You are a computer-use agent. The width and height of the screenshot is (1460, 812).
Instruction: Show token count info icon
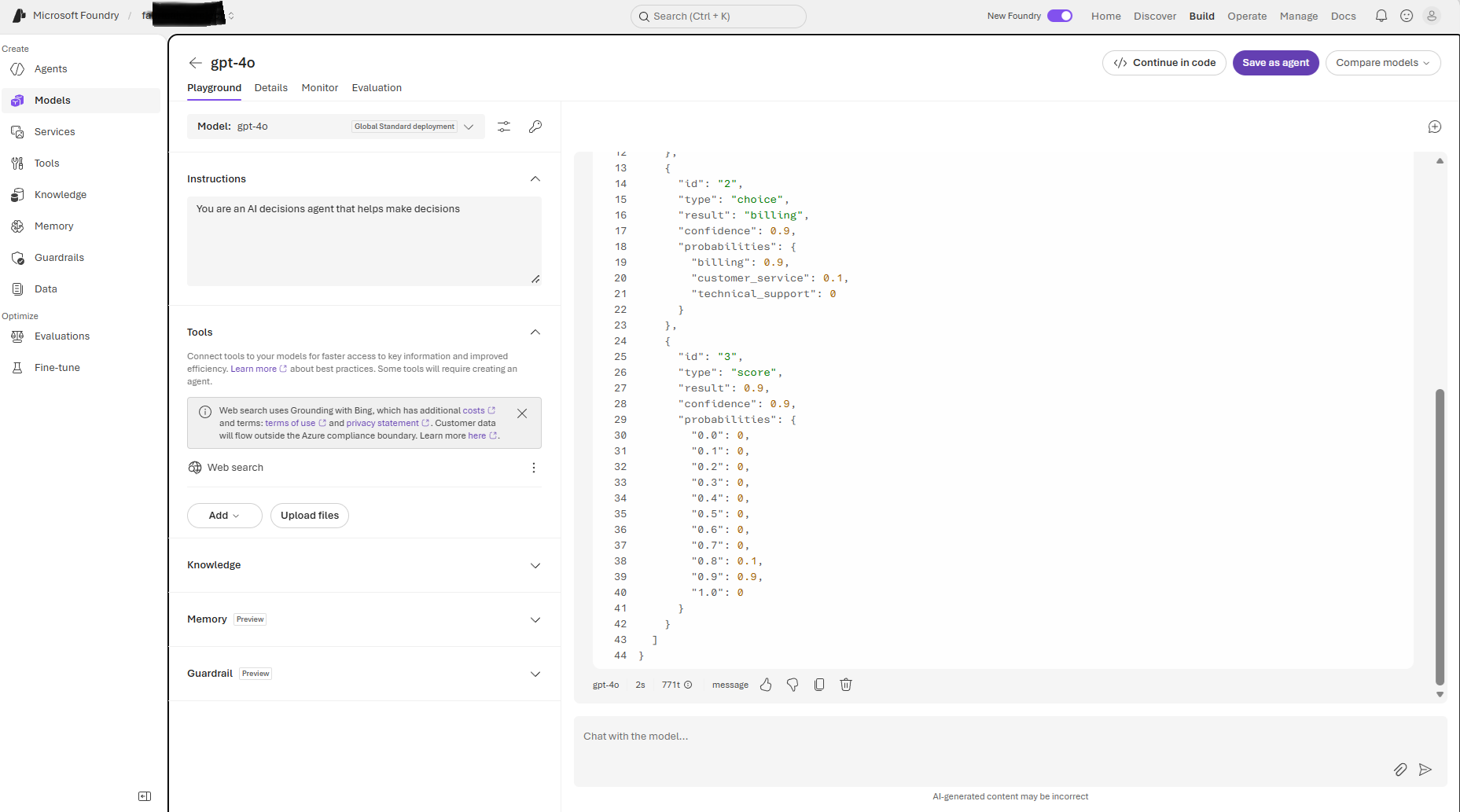[688, 685]
